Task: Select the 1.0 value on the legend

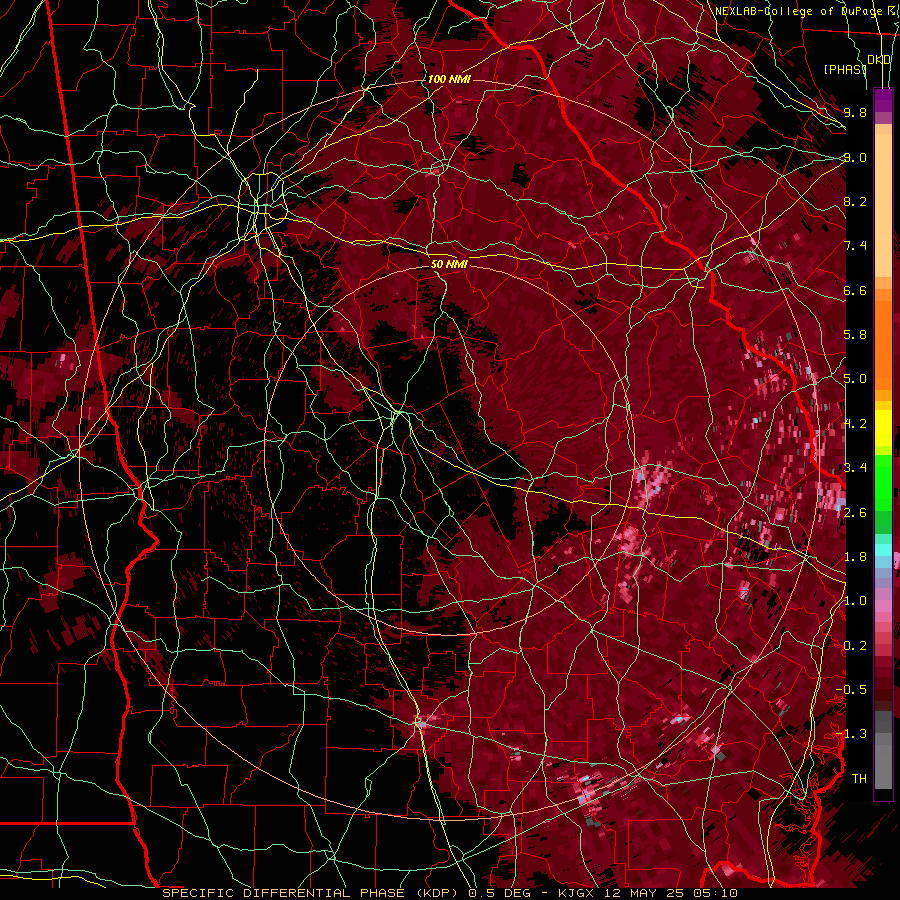Action: click(x=855, y=601)
